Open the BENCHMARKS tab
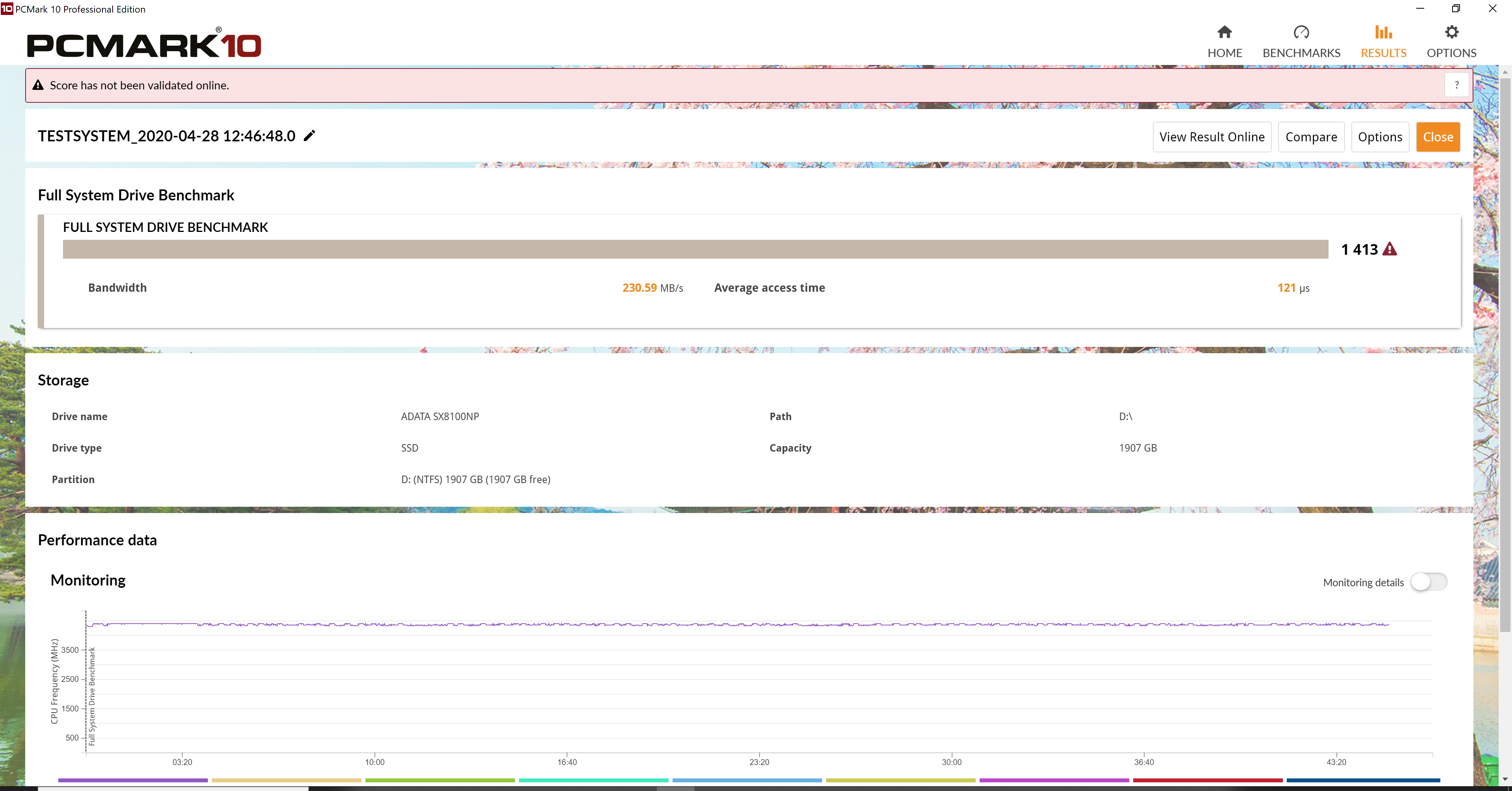 click(1301, 42)
